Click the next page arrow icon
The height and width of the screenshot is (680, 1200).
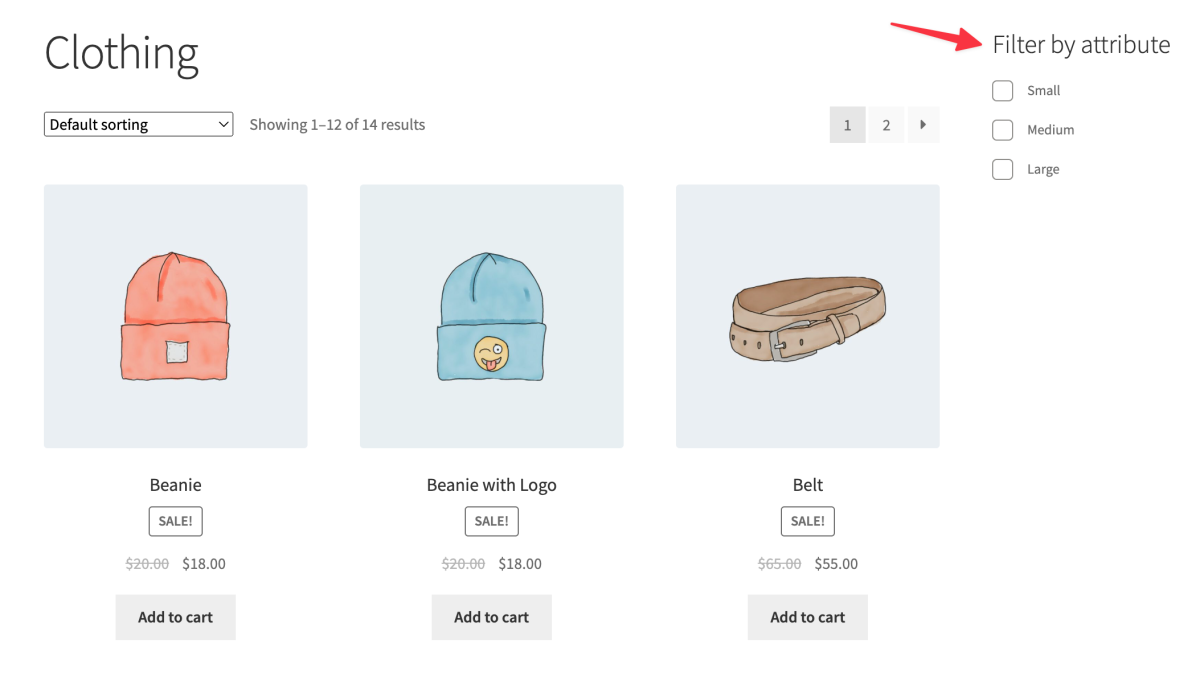tap(923, 124)
